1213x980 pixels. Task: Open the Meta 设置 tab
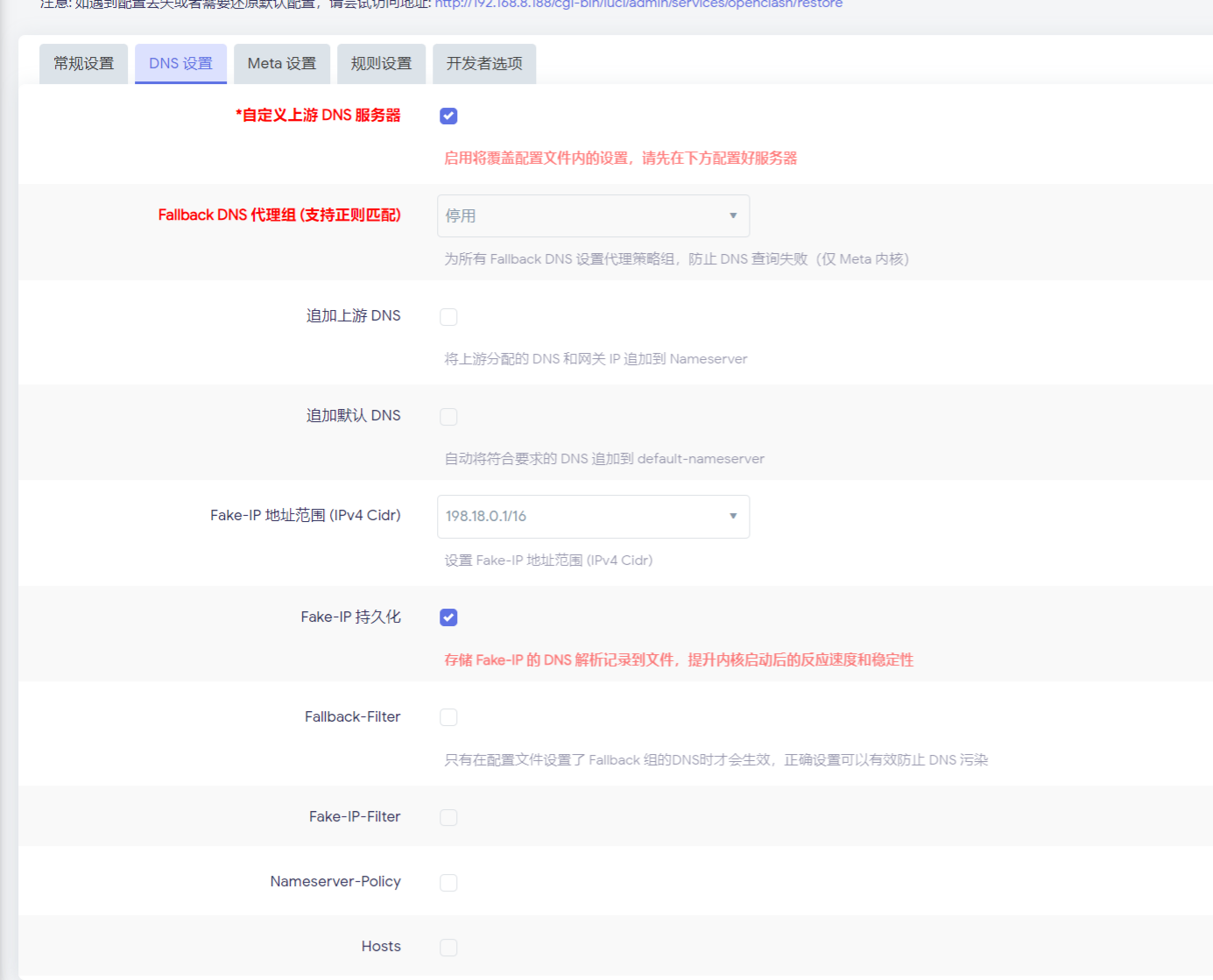(281, 64)
